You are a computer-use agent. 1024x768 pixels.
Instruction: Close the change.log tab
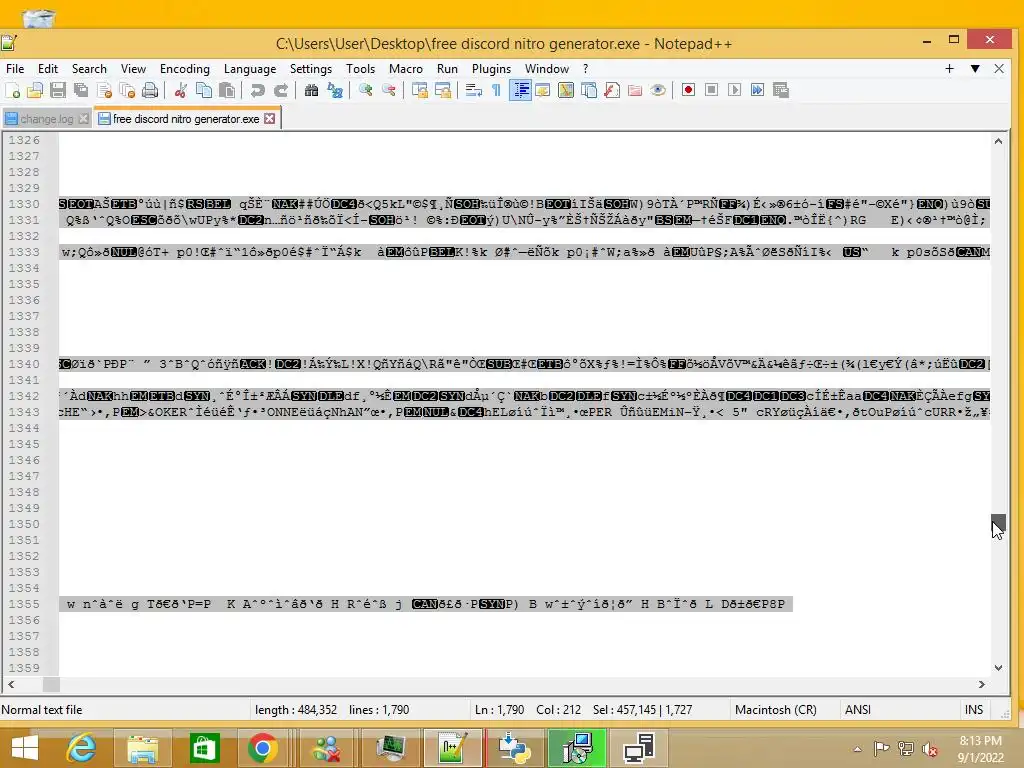tap(83, 119)
